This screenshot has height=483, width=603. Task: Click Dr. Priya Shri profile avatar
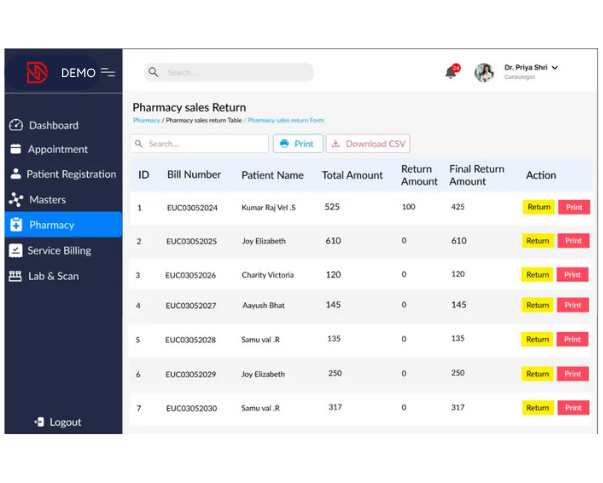point(484,72)
